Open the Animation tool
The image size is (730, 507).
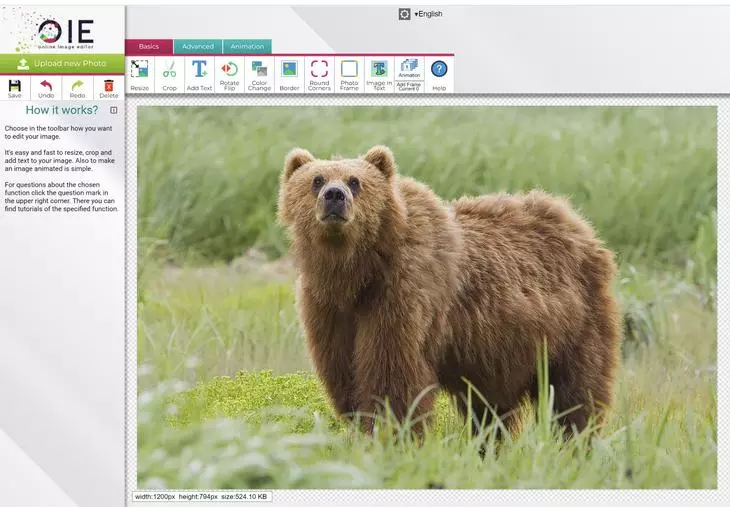409,68
